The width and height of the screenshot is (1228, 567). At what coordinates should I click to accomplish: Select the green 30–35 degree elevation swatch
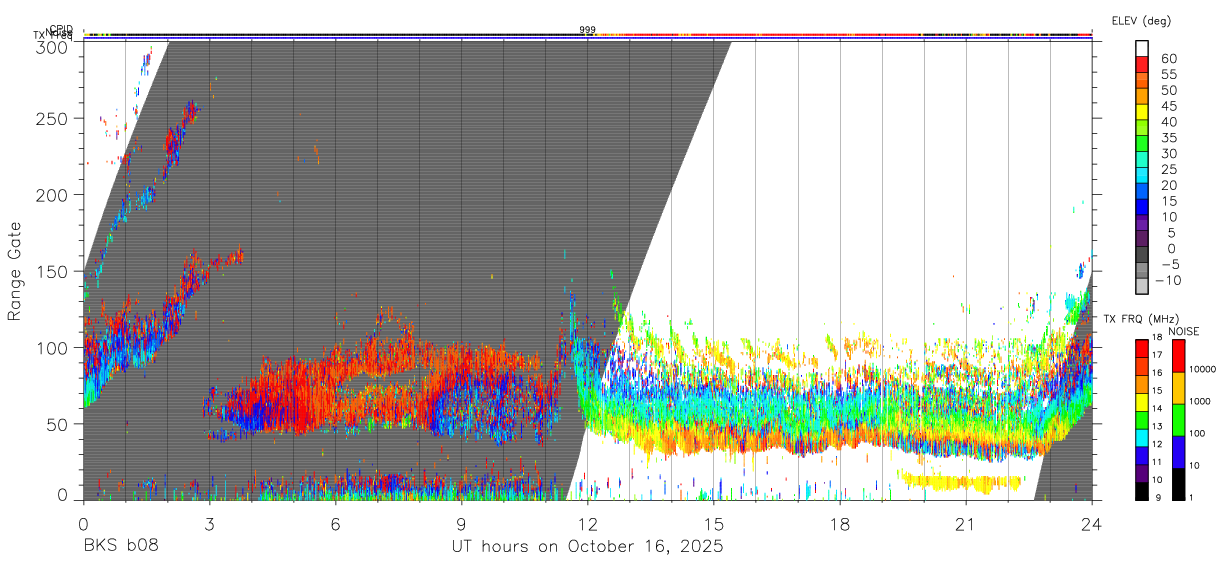(1142, 144)
